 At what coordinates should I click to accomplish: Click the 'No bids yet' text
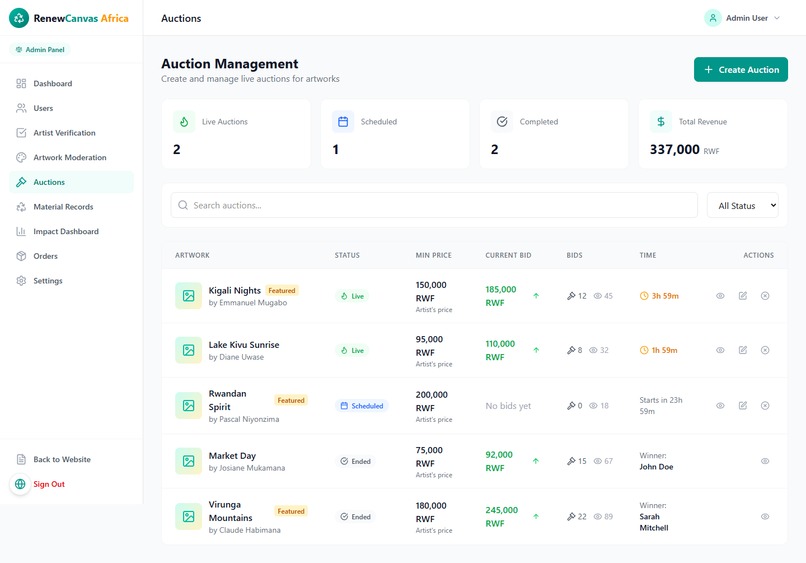508,406
